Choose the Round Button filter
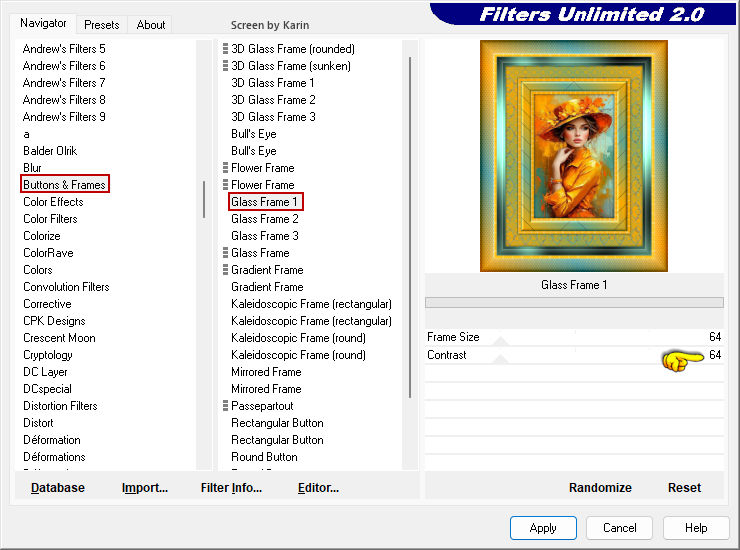This screenshot has height=550, width=740. [264, 457]
